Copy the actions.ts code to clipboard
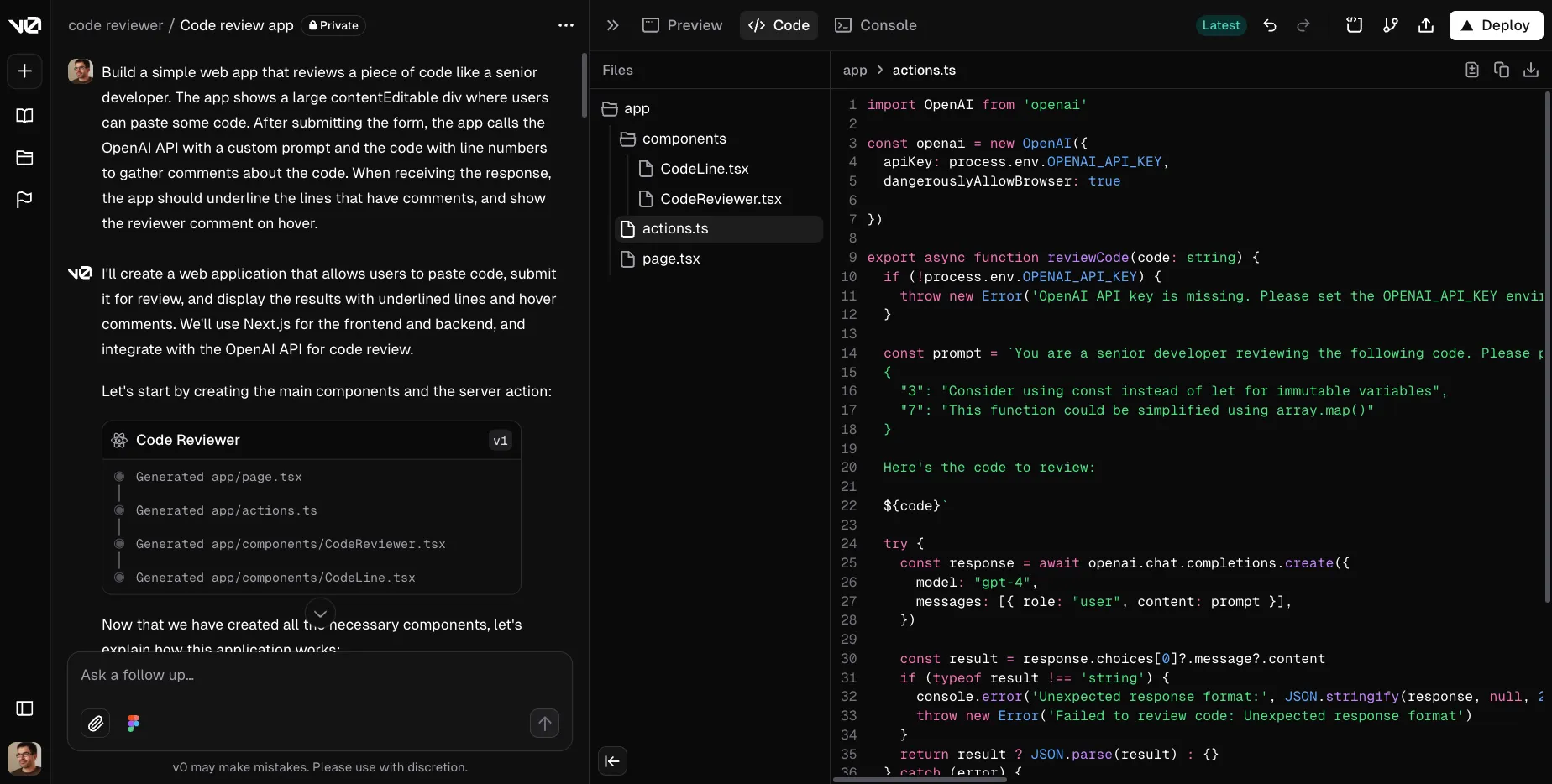Viewport: 1552px width, 784px height. click(x=1502, y=70)
